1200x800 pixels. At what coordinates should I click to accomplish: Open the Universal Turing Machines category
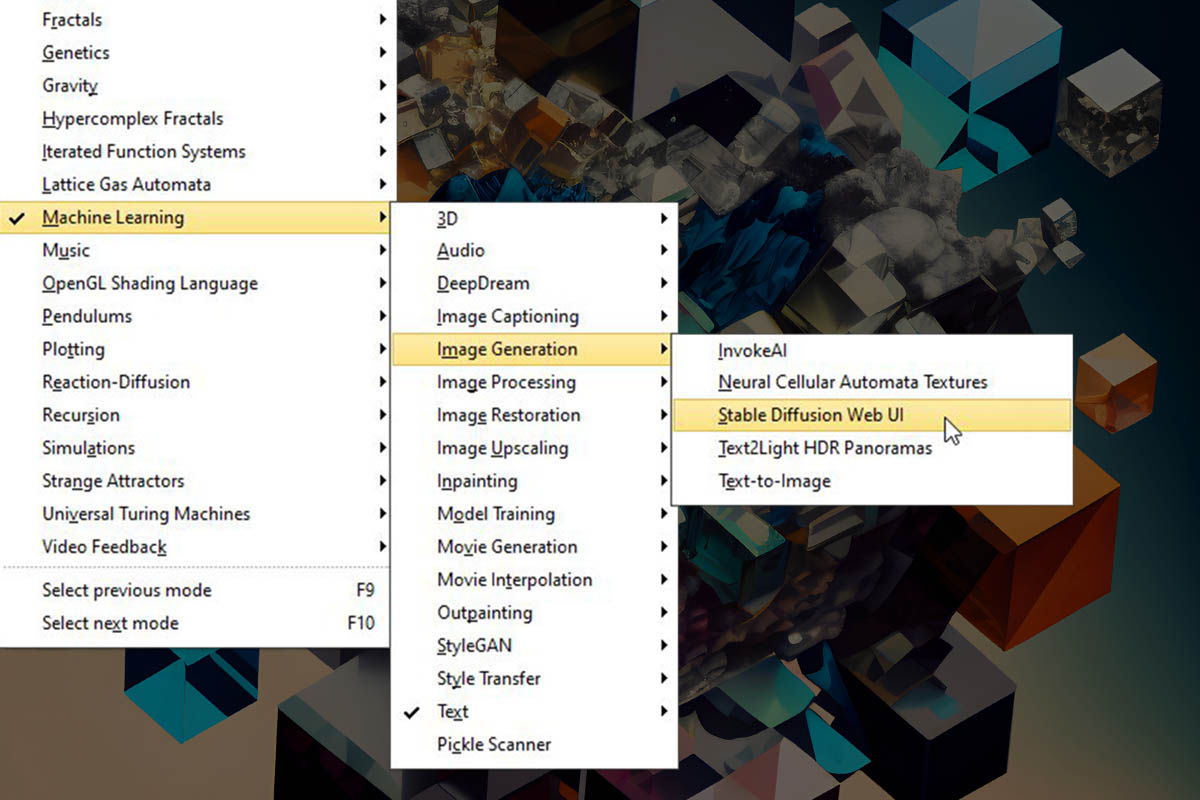(145, 514)
